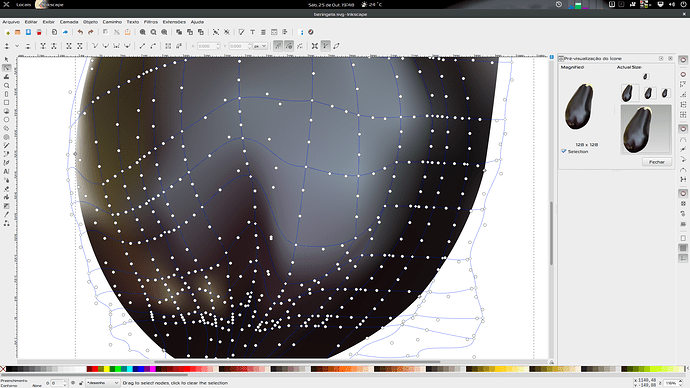The width and height of the screenshot is (690, 388).
Task: Click the Duplicate object icon
Action: click(x=179, y=32)
